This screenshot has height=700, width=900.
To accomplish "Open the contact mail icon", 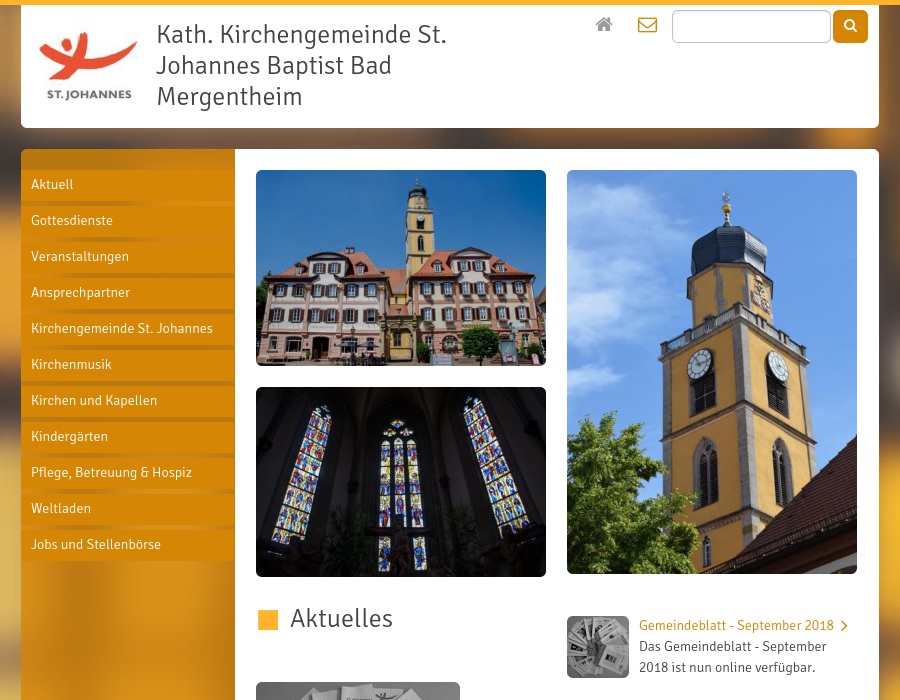I will pyautogui.click(x=647, y=25).
